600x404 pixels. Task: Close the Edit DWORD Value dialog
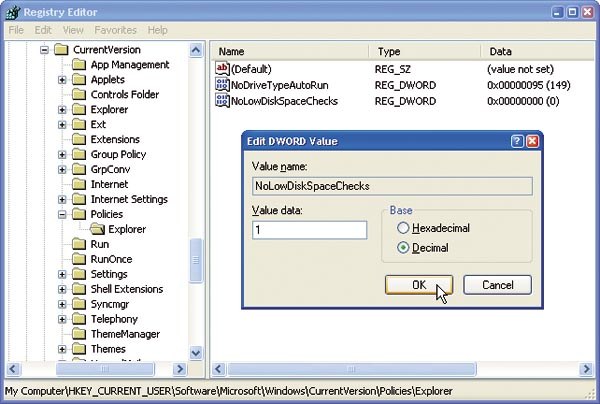coord(532,141)
